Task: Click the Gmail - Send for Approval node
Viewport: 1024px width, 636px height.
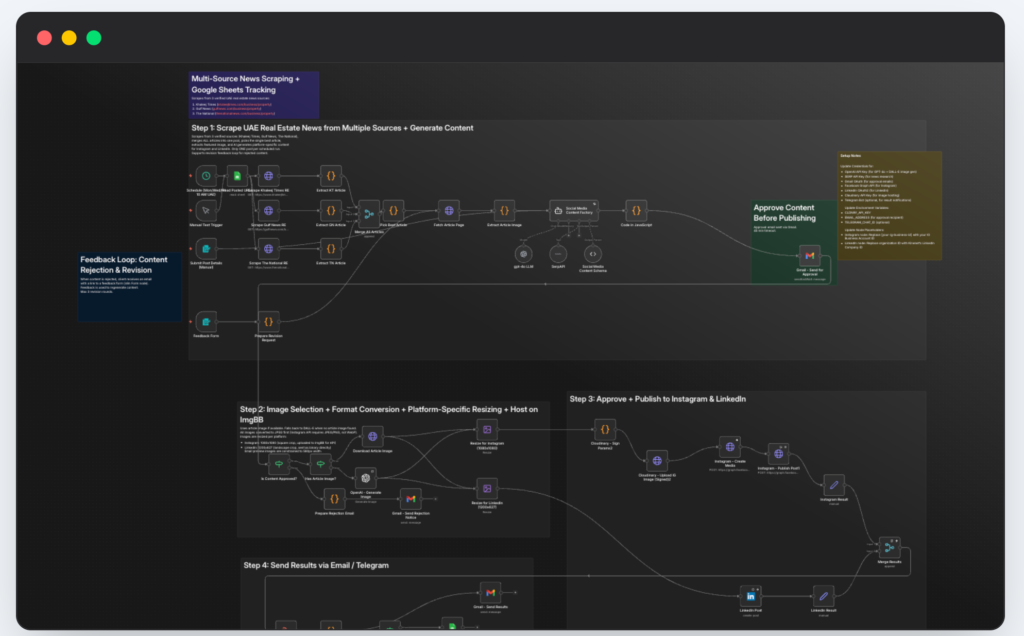Action: point(810,258)
